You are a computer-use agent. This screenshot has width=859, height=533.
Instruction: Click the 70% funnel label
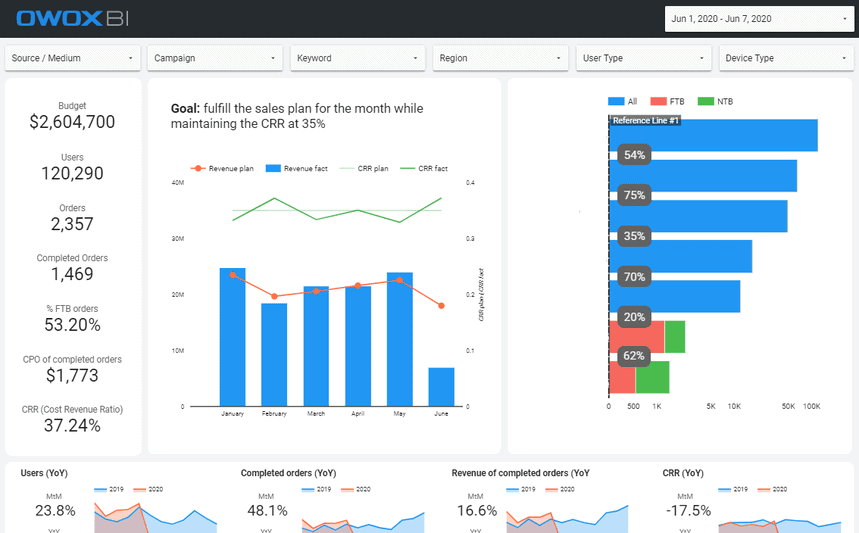pyautogui.click(x=634, y=277)
